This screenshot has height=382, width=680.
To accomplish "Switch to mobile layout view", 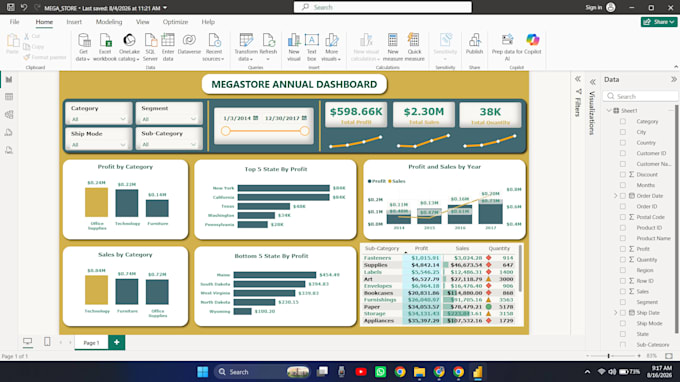I will (47, 342).
